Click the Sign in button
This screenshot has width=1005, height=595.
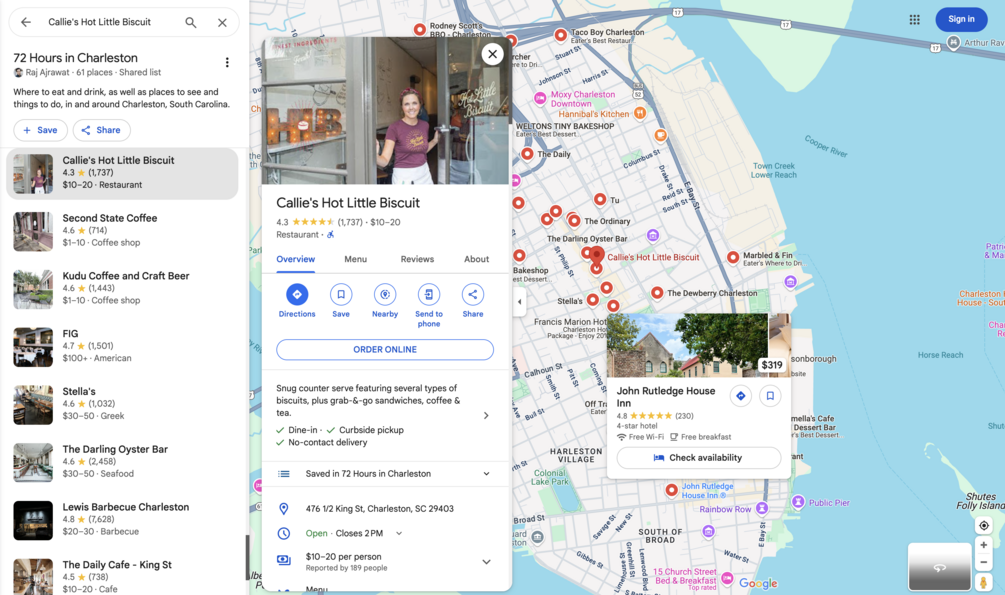[x=961, y=19]
